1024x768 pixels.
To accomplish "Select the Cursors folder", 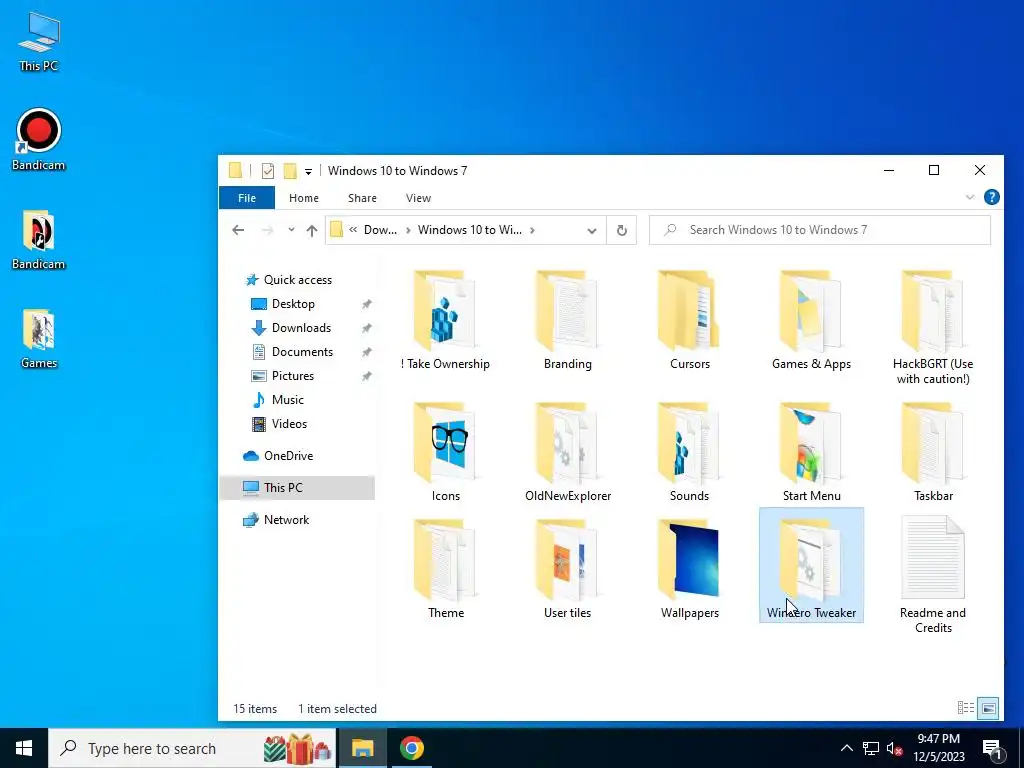I will 690,320.
